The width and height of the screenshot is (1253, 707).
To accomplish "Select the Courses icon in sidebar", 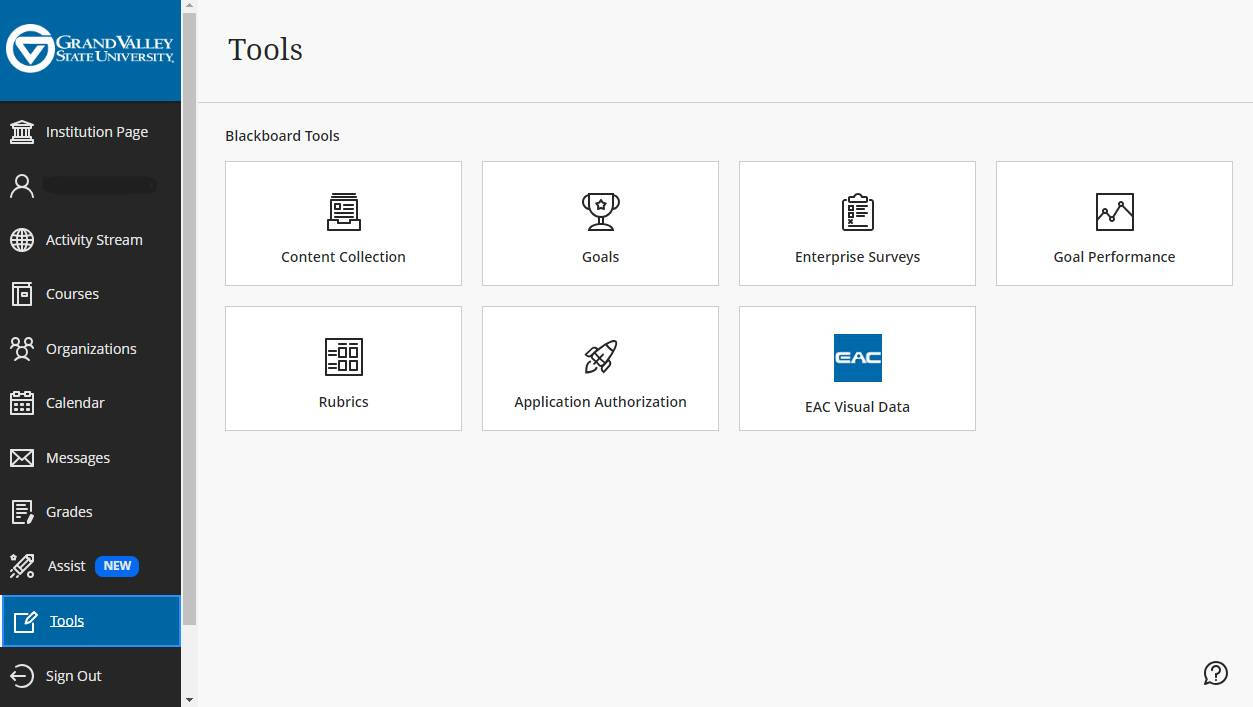I will click(x=72, y=293).
